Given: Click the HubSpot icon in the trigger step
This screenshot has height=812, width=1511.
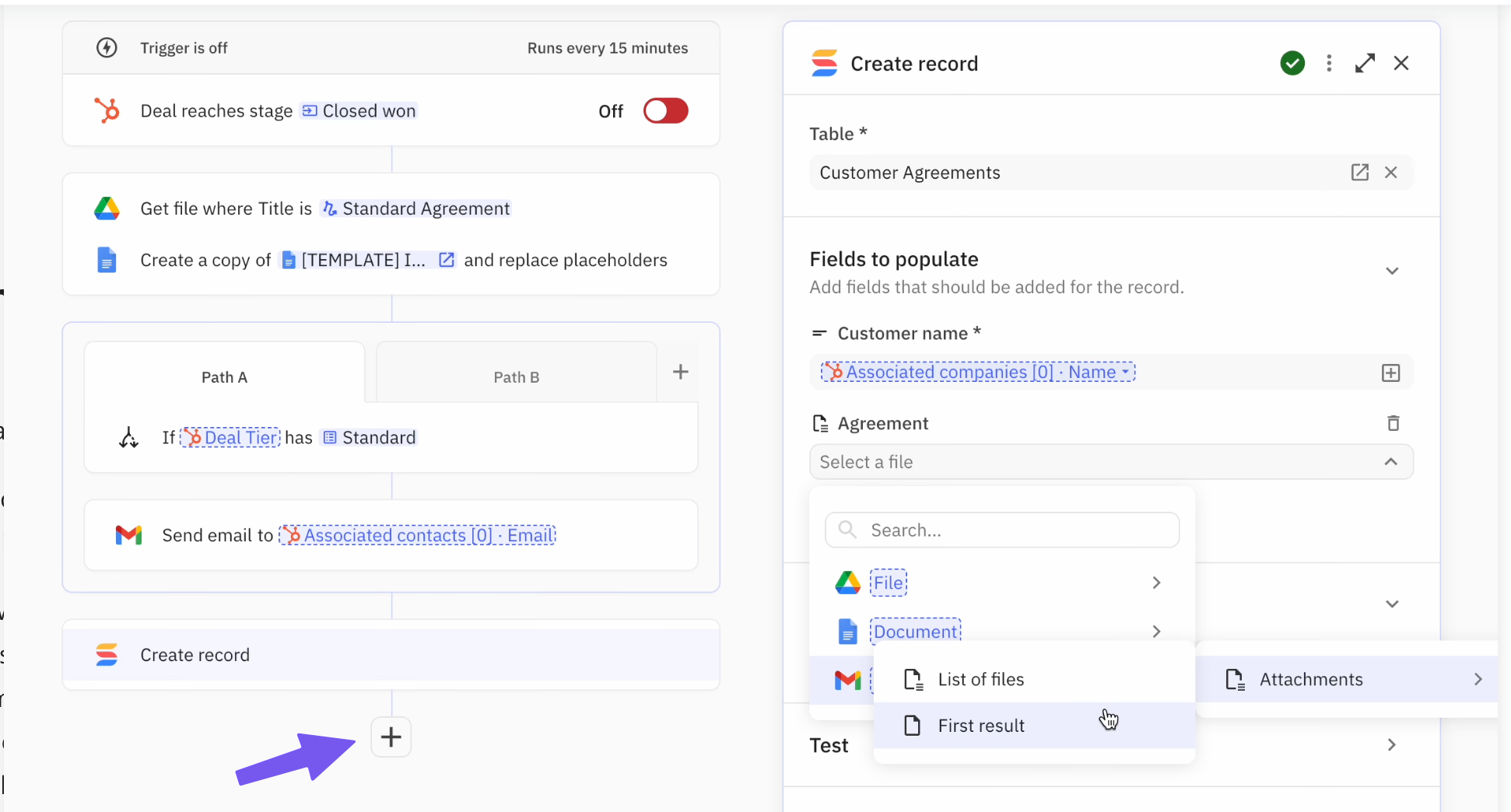Looking at the screenshot, I should click(x=107, y=110).
